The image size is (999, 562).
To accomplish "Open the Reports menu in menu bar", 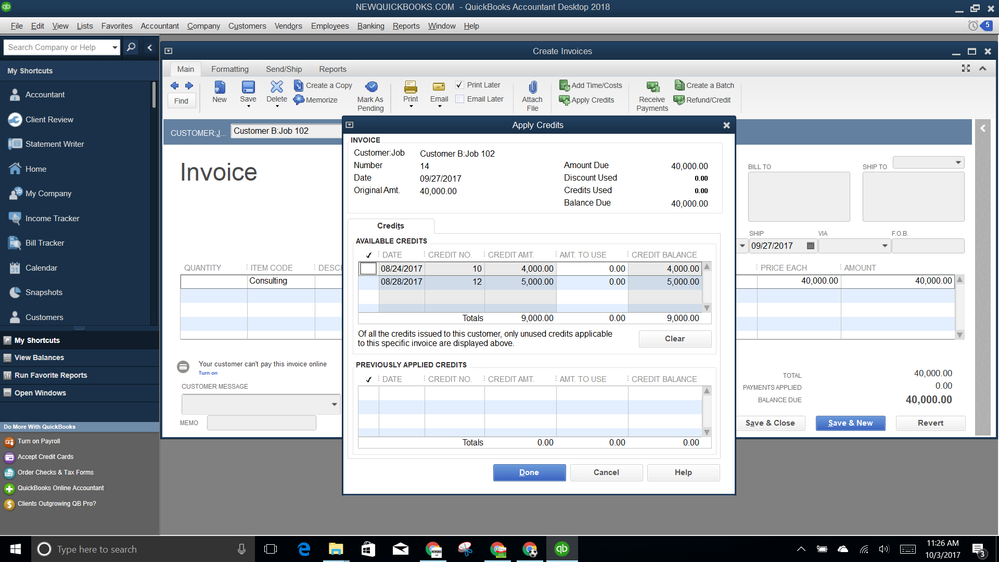I will pyautogui.click(x=406, y=26).
